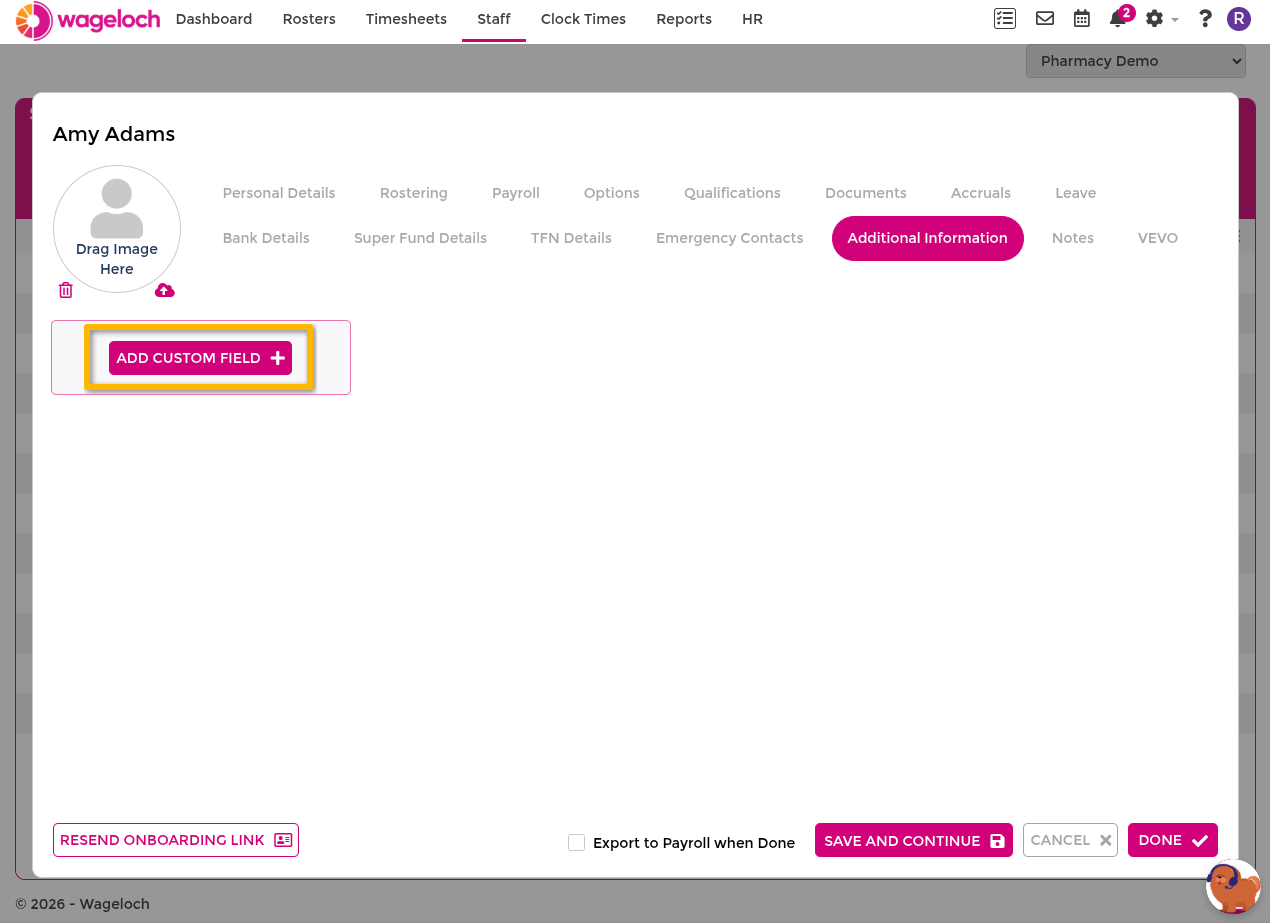The width and height of the screenshot is (1270, 923).
Task: Open the envelope messages icon
Action: 1044,18
